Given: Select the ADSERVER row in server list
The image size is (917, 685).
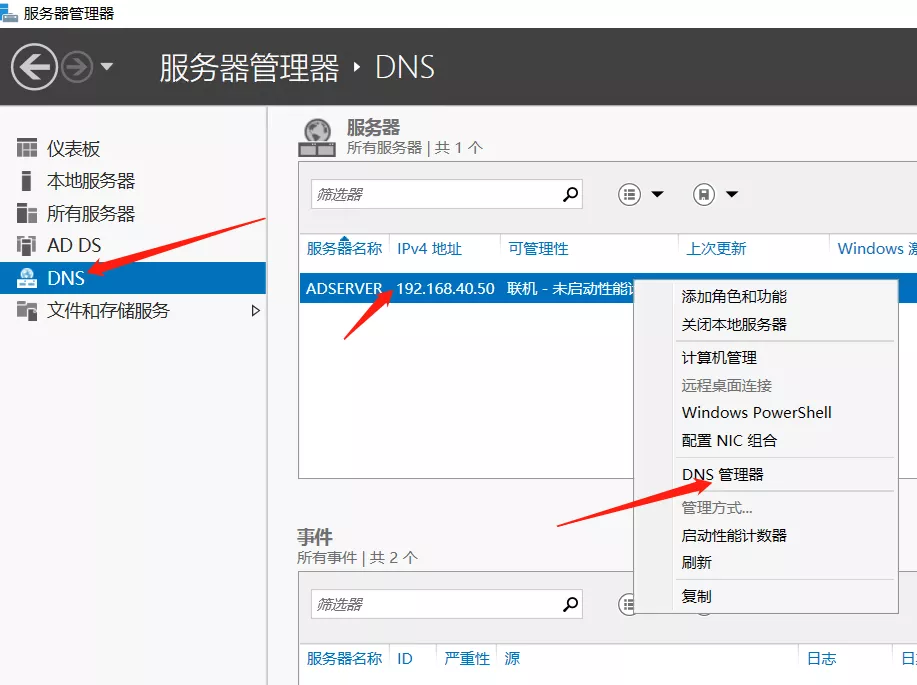Looking at the screenshot, I should click(344, 289).
